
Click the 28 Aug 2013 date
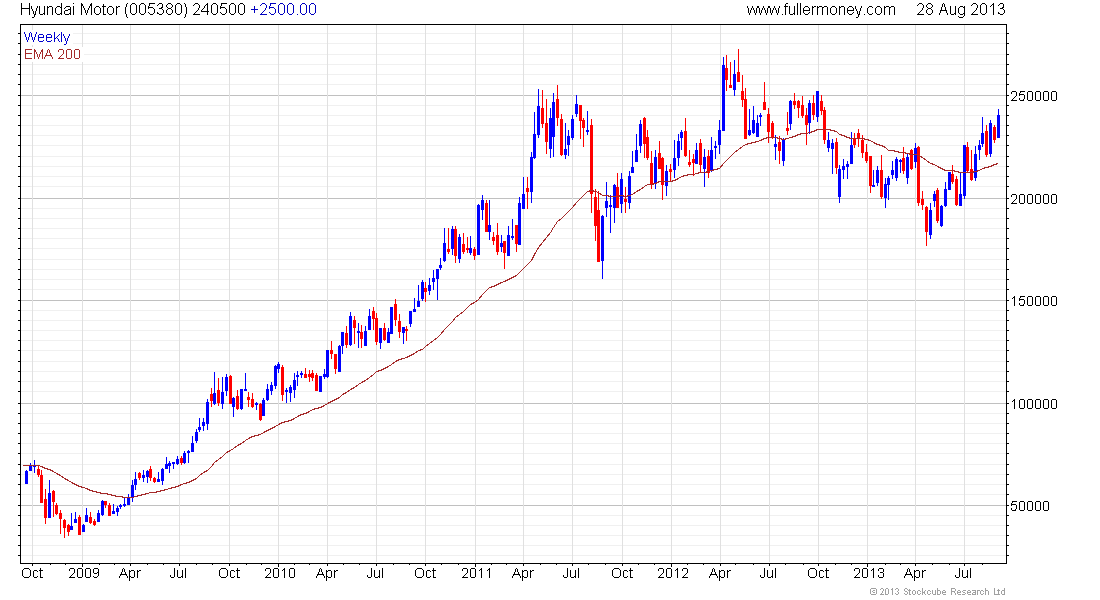click(x=960, y=10)
